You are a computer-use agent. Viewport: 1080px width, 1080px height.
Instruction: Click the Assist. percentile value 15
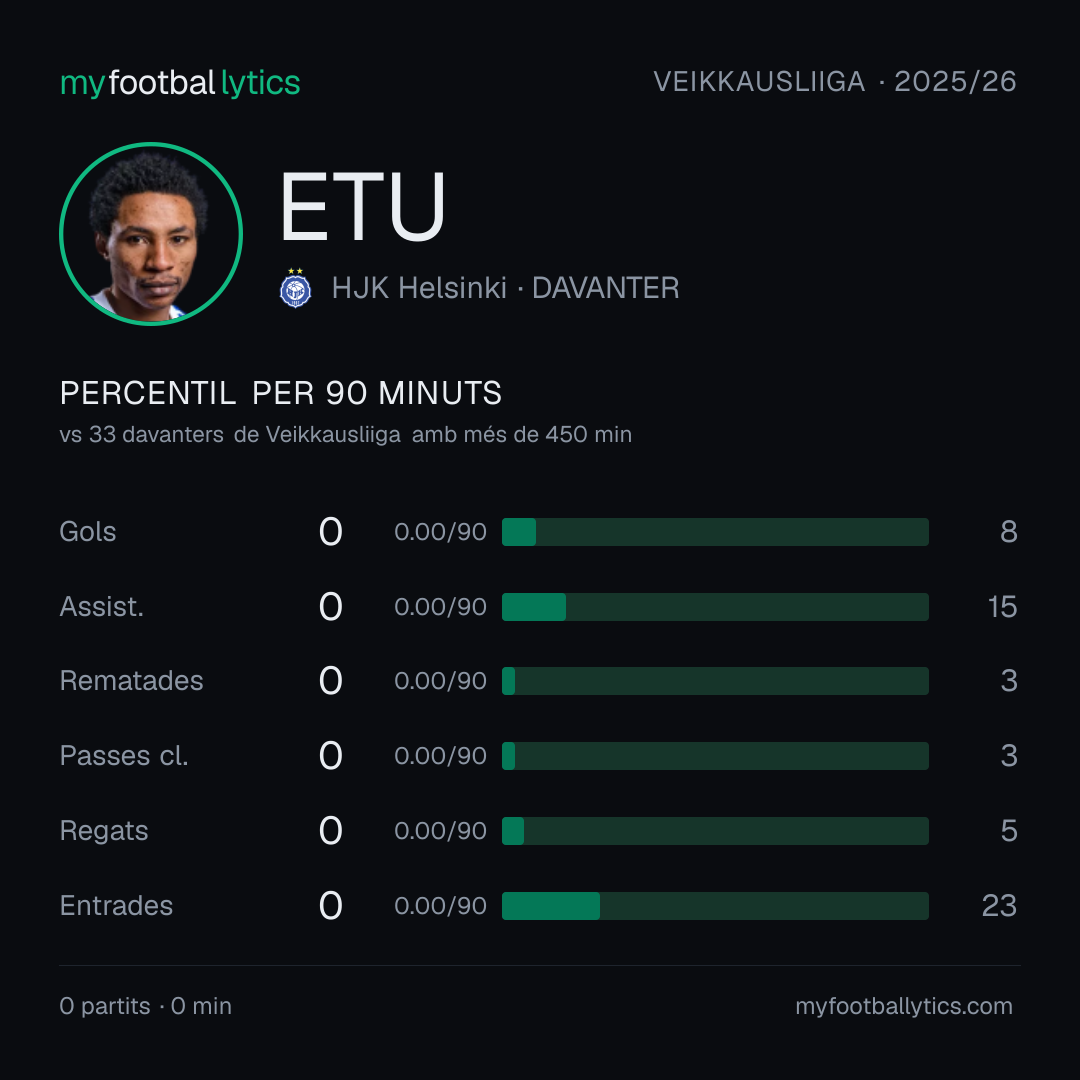pyautogui.click(x=1002, y=607)
